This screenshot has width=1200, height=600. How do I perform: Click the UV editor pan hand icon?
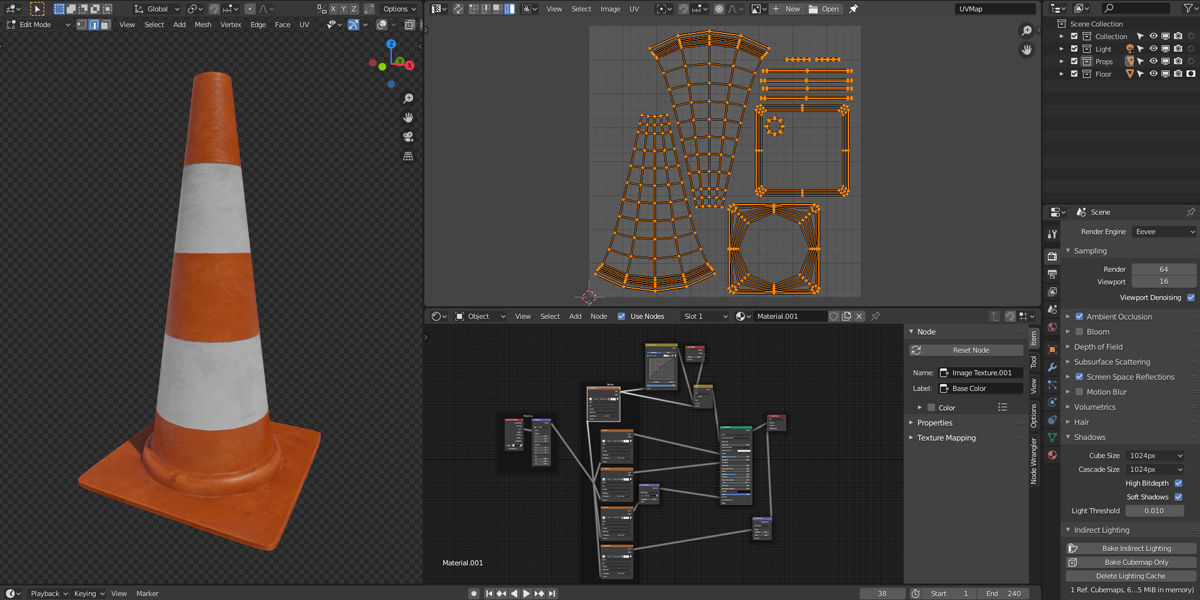click(x=1026, y=49)
